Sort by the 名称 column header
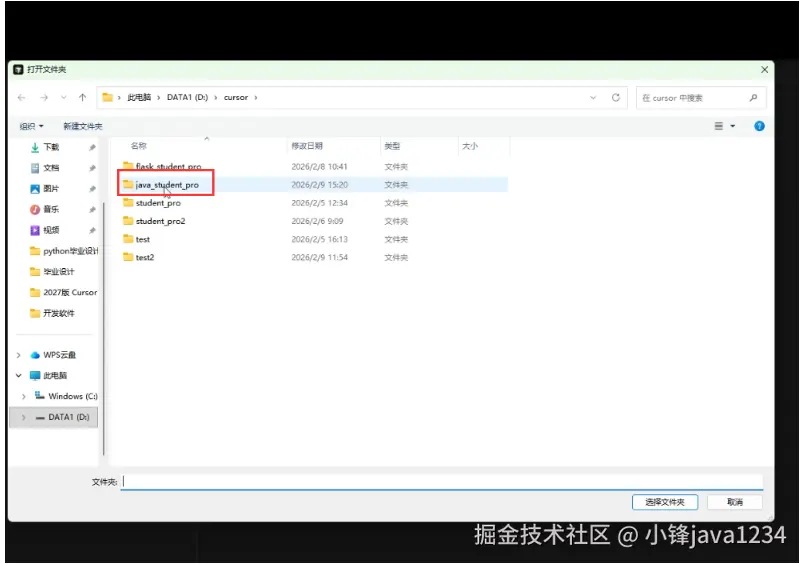 tap(138, 146)
